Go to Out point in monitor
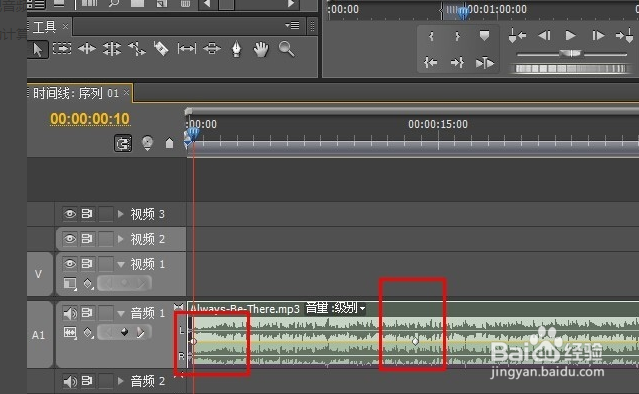 point(457,62)
